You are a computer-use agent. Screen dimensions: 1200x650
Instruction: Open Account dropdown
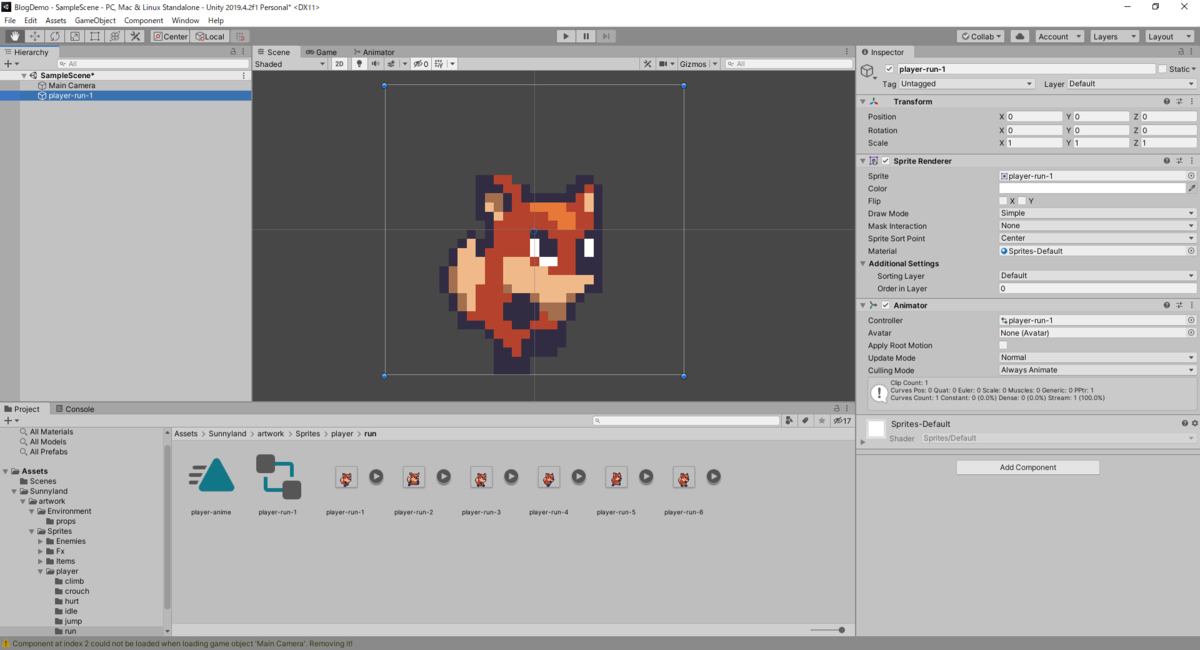tap(1058, 36)
